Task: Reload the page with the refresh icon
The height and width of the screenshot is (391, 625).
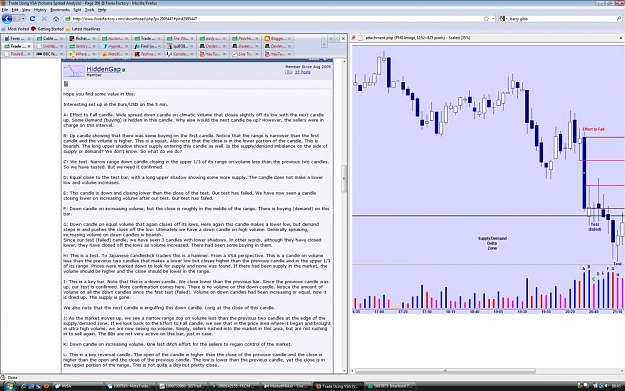Action: pyautogui.click(x=32, y=19)
